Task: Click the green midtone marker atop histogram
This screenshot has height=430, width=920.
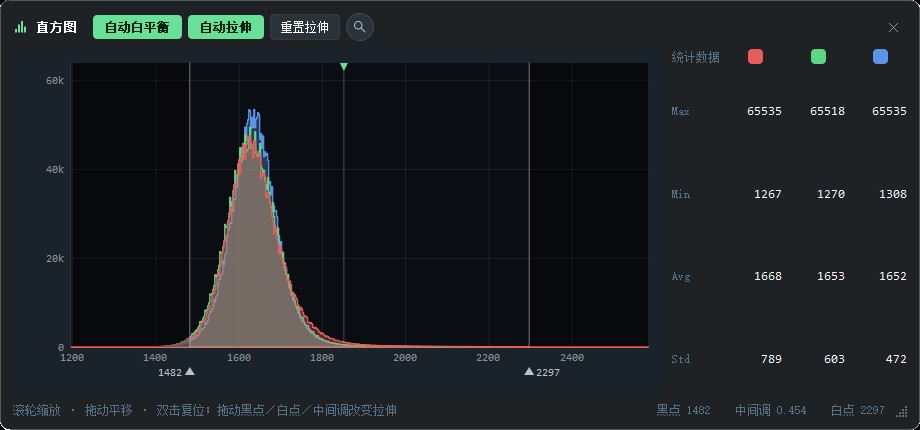Action: coord(344,67)
